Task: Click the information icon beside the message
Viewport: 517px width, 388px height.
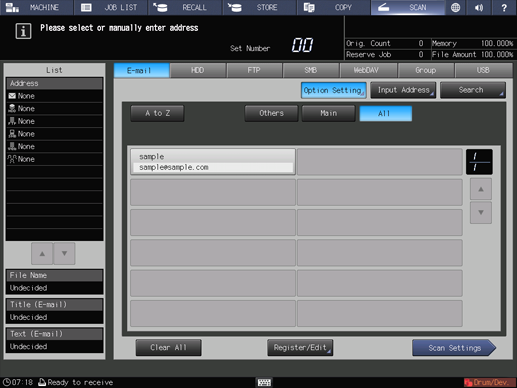Action: click(x=23, y=31)
